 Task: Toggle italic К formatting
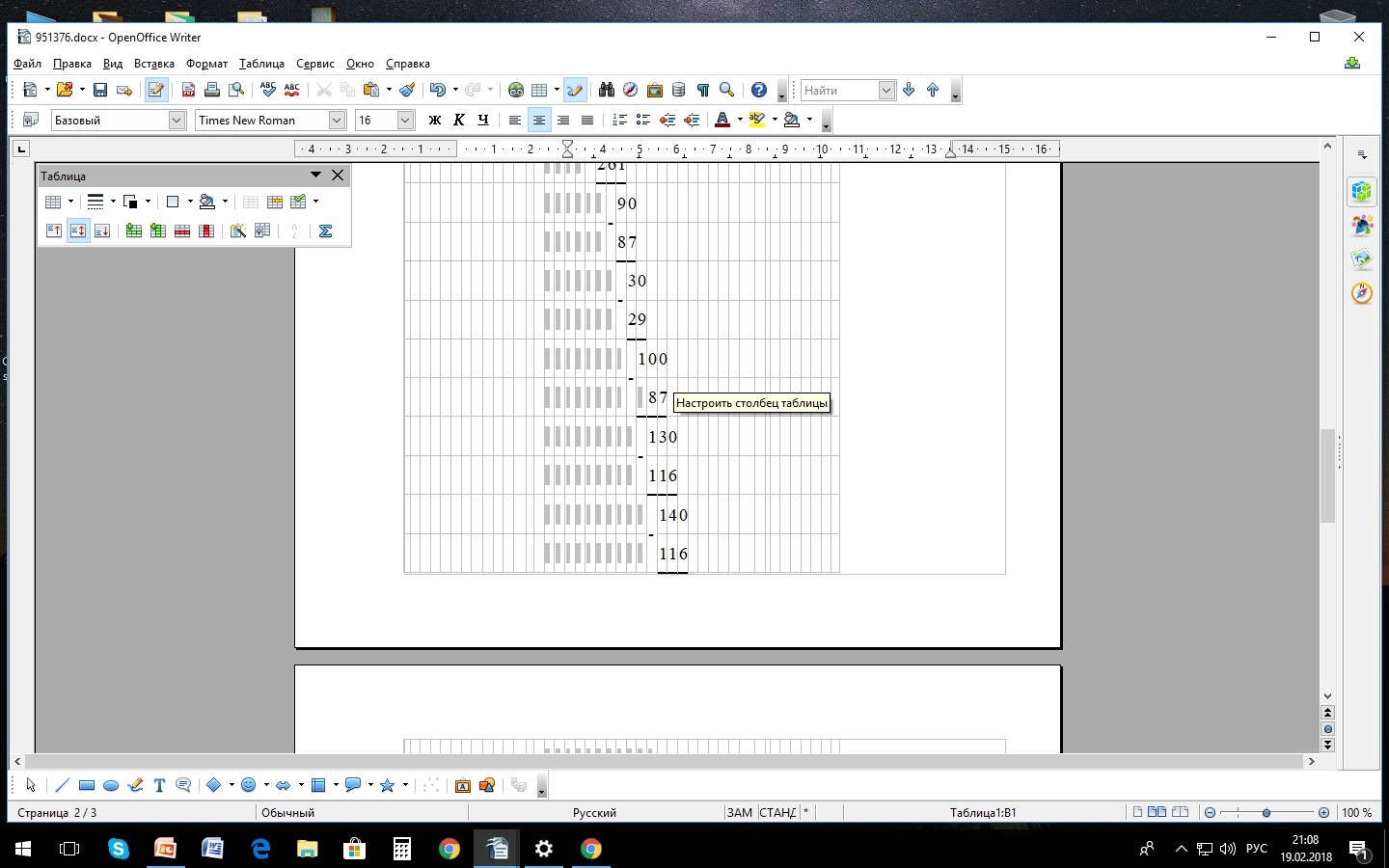tap(459, 120)
